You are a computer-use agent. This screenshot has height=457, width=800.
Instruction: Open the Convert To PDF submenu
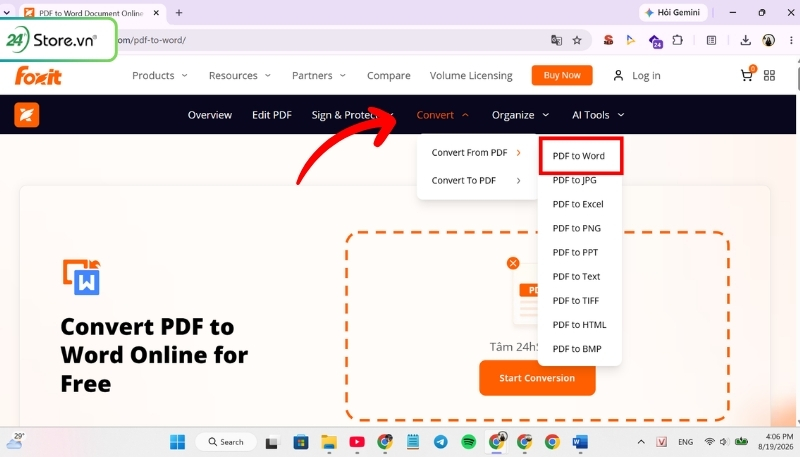coord(476,180)
